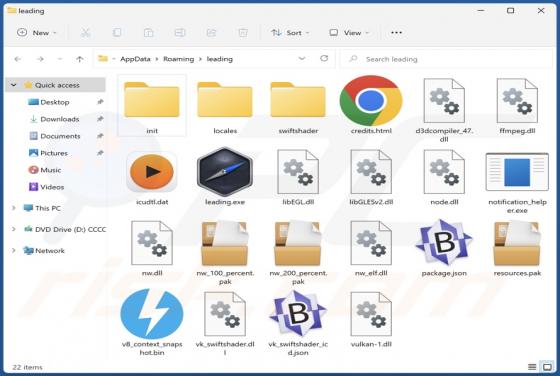The width and height of the screenshot is (560, 376).
Task: Select the nw_elf.dll file
Action: pos(371,248)
